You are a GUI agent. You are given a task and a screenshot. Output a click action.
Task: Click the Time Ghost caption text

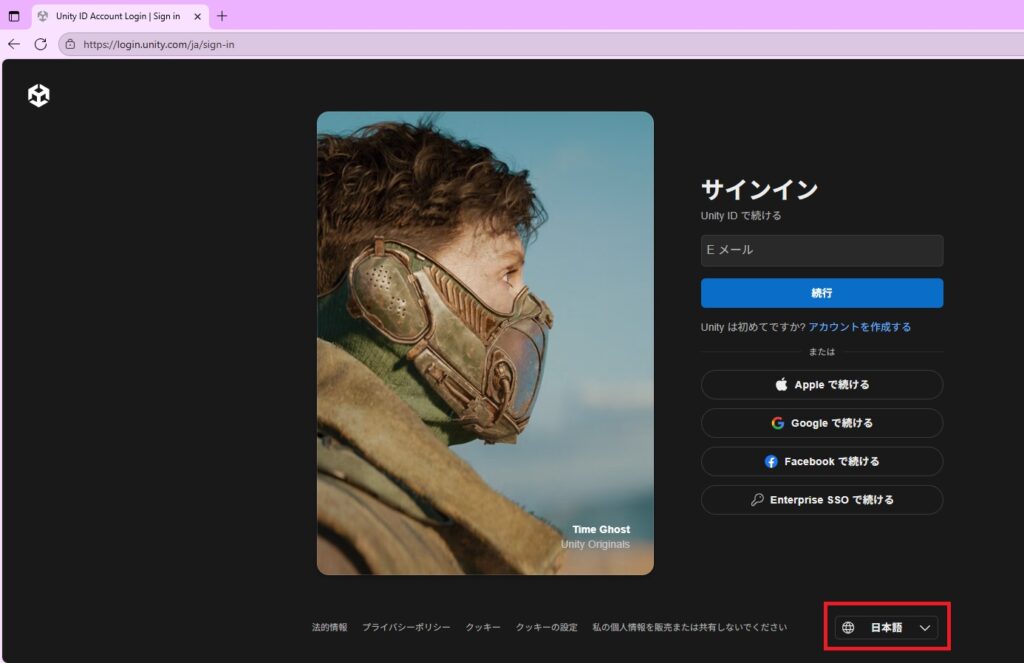601,530
